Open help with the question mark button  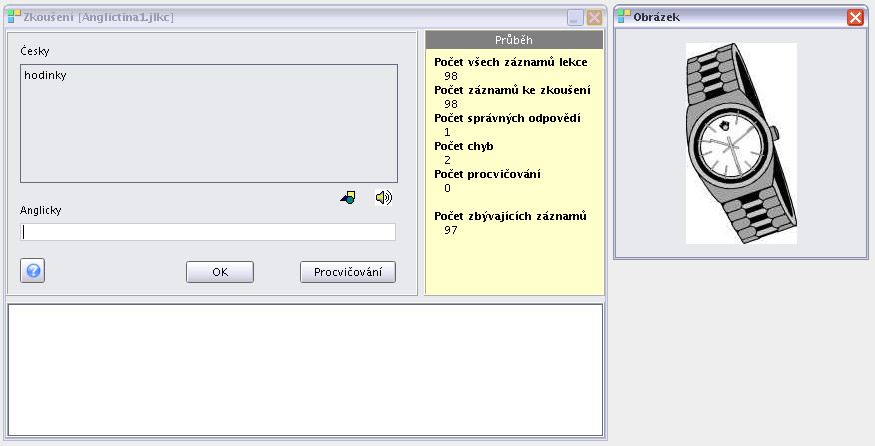click(33, 271)
